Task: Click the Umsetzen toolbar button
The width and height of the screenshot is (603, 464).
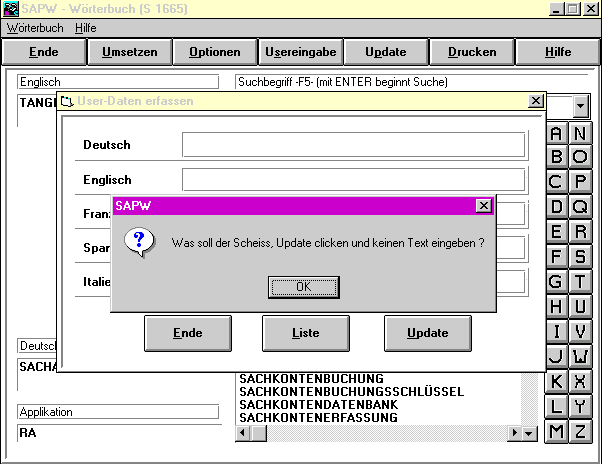Action: pyautogui.click(x=129, y=52)
